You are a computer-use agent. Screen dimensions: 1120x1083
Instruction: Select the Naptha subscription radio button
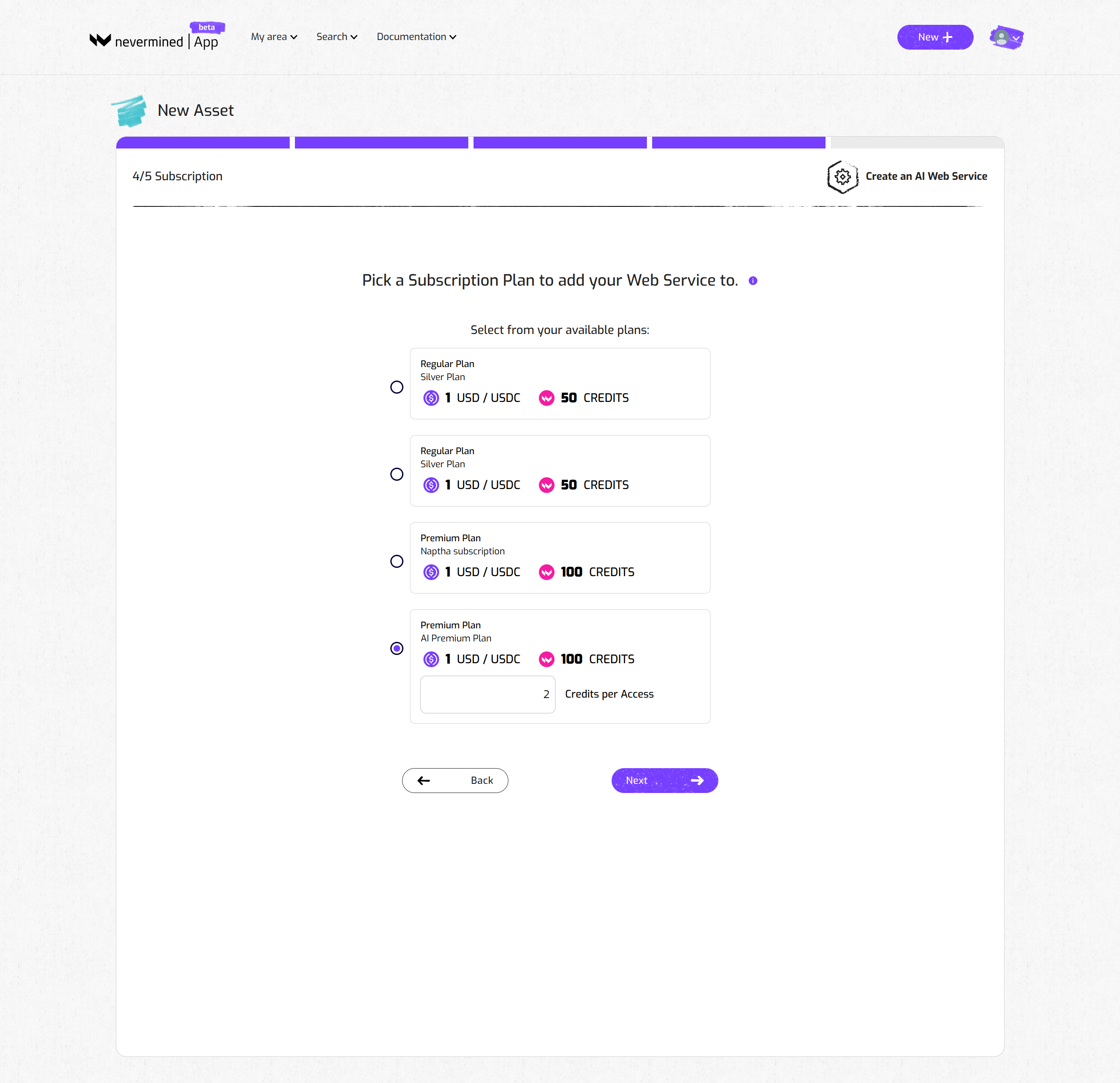(x=396, y=561)
